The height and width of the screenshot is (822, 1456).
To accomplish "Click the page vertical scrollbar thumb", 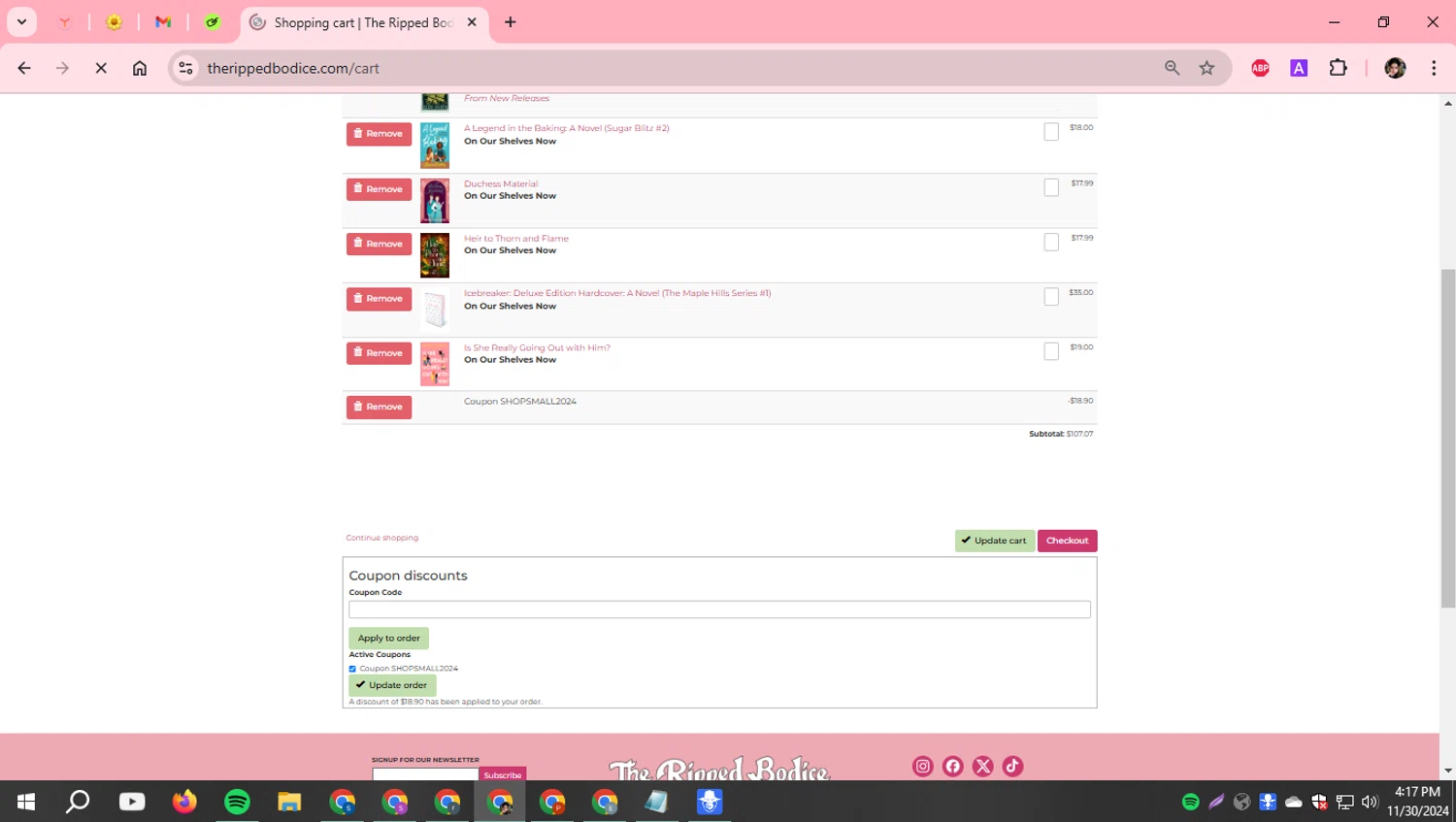I will coord(1447,439).
